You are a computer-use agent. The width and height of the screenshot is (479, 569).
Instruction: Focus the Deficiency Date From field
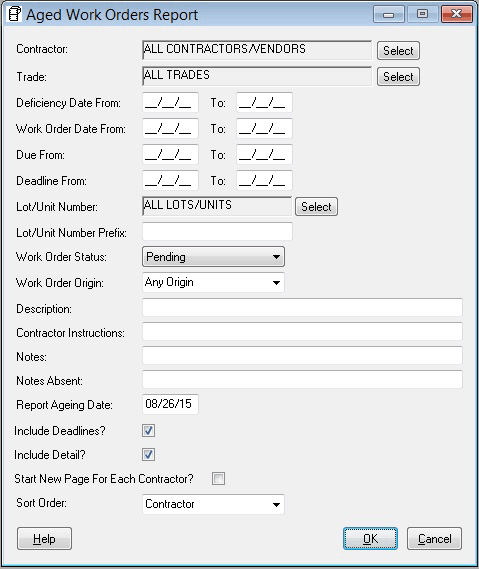point(170,102)
